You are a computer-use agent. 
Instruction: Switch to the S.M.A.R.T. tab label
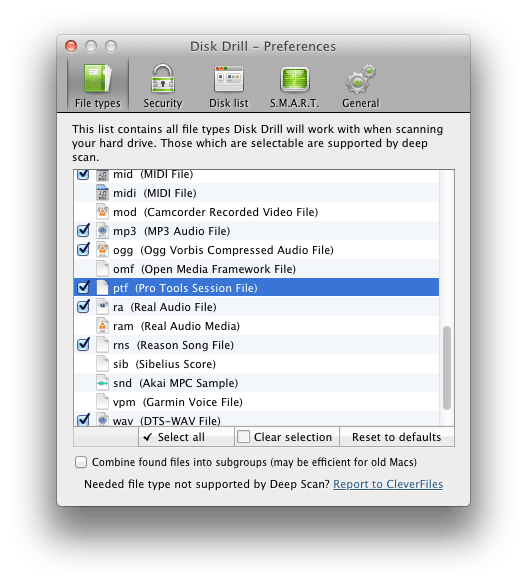(x=295, y=103)
